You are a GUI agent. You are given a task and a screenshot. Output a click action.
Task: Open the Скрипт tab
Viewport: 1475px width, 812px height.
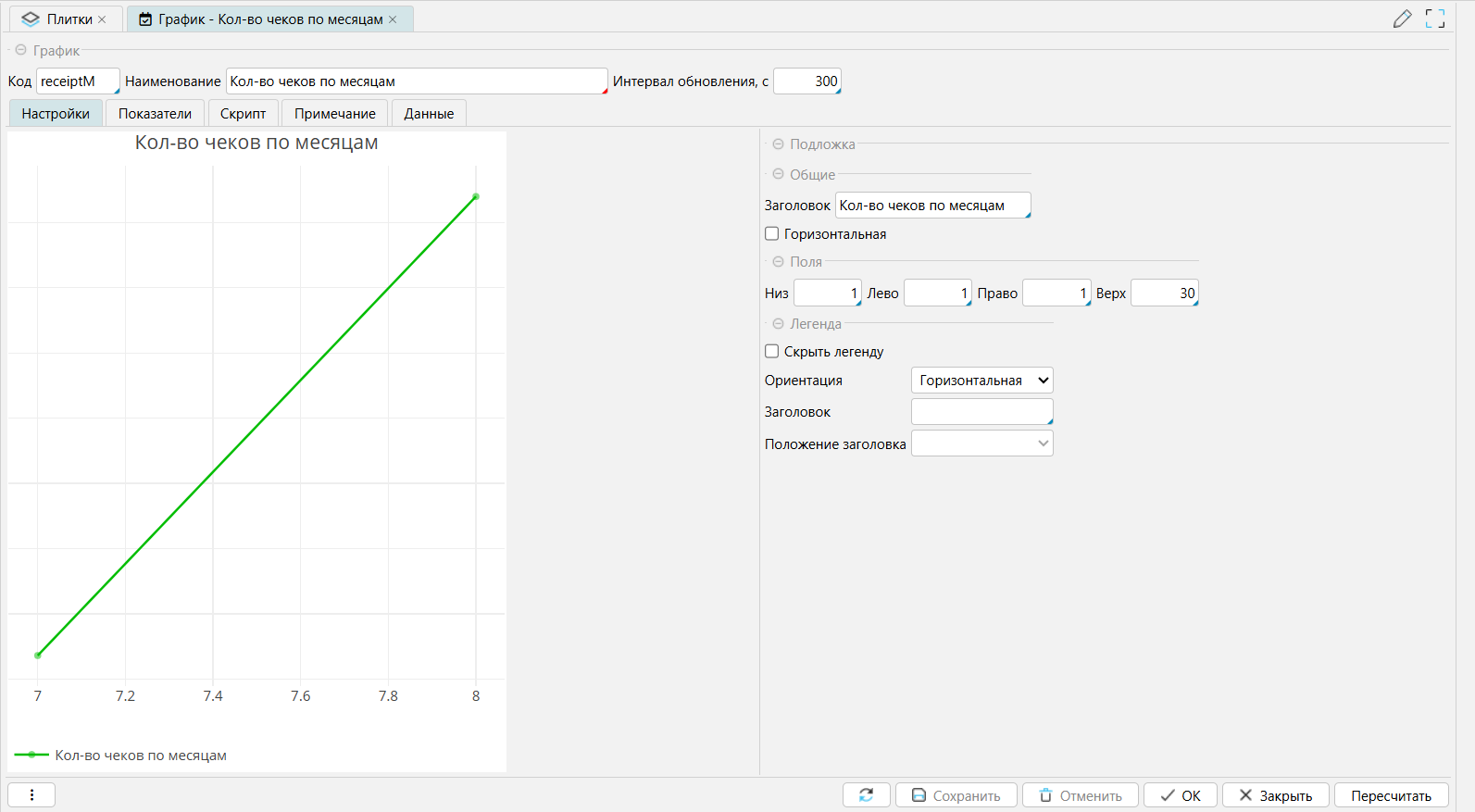click(x=243, y=114)
